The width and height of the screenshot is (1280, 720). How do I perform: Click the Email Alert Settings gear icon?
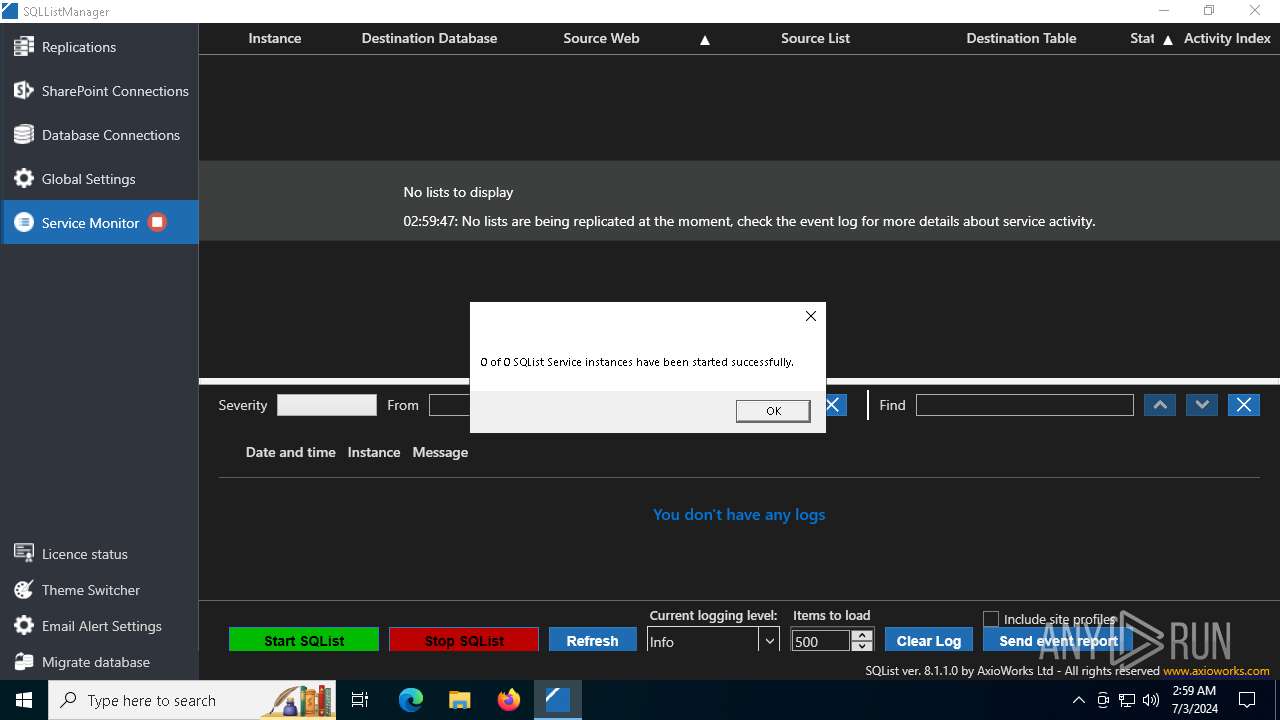click(x=23, y=625)
